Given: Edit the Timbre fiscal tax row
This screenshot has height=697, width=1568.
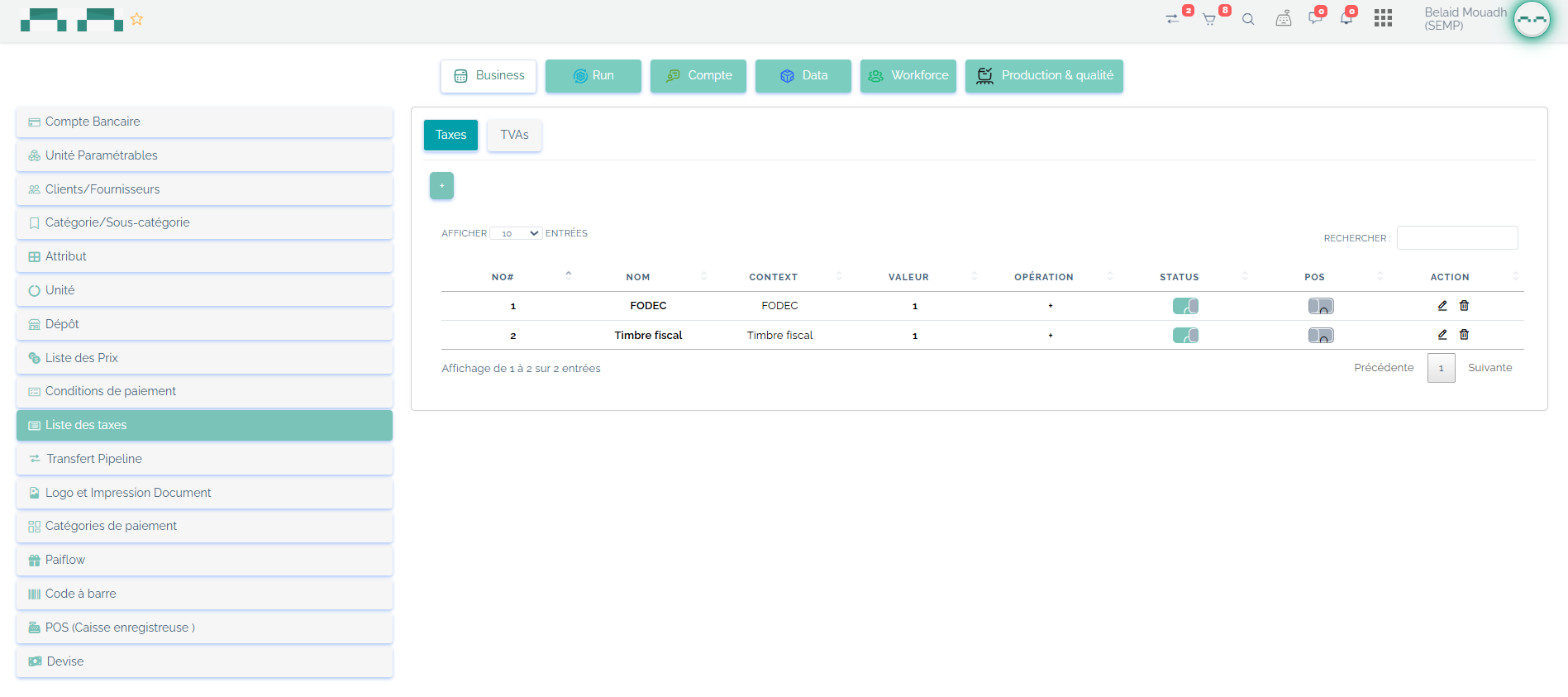Looking at the screenshot, I should coord(1442,334).
